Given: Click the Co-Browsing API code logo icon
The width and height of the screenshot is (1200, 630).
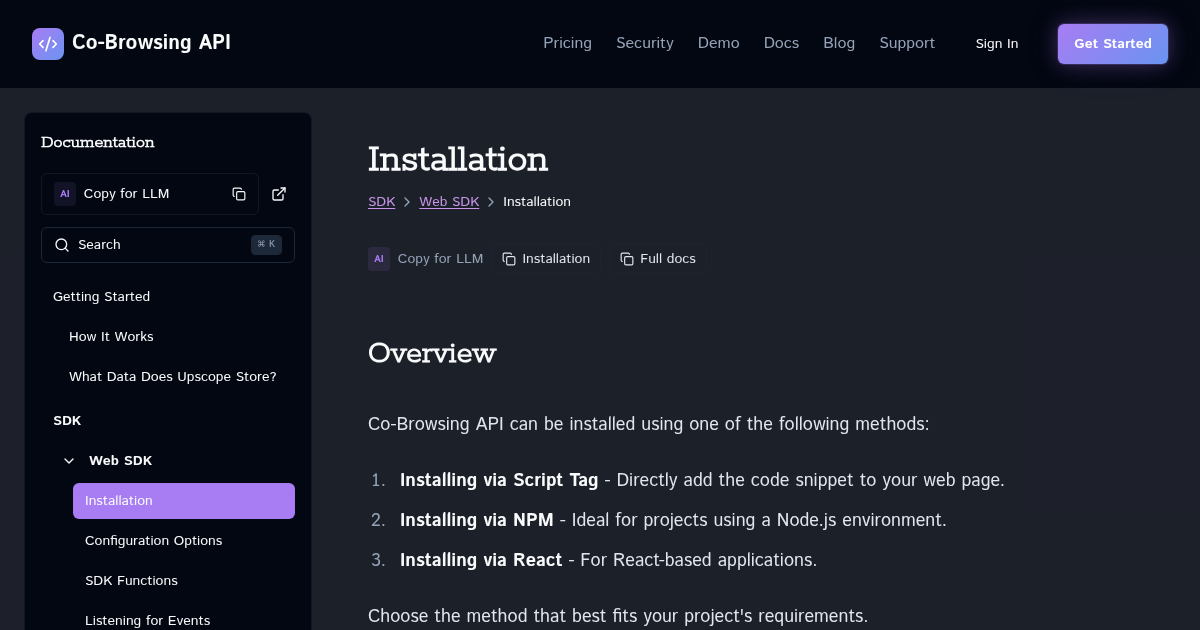Looking at the screenshot, I should [x=48, y=44].
